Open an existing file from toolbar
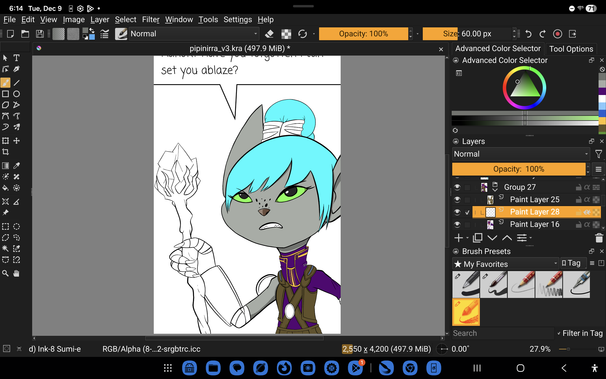This screenshot has width=606, height=379. (x=25, y=34)
